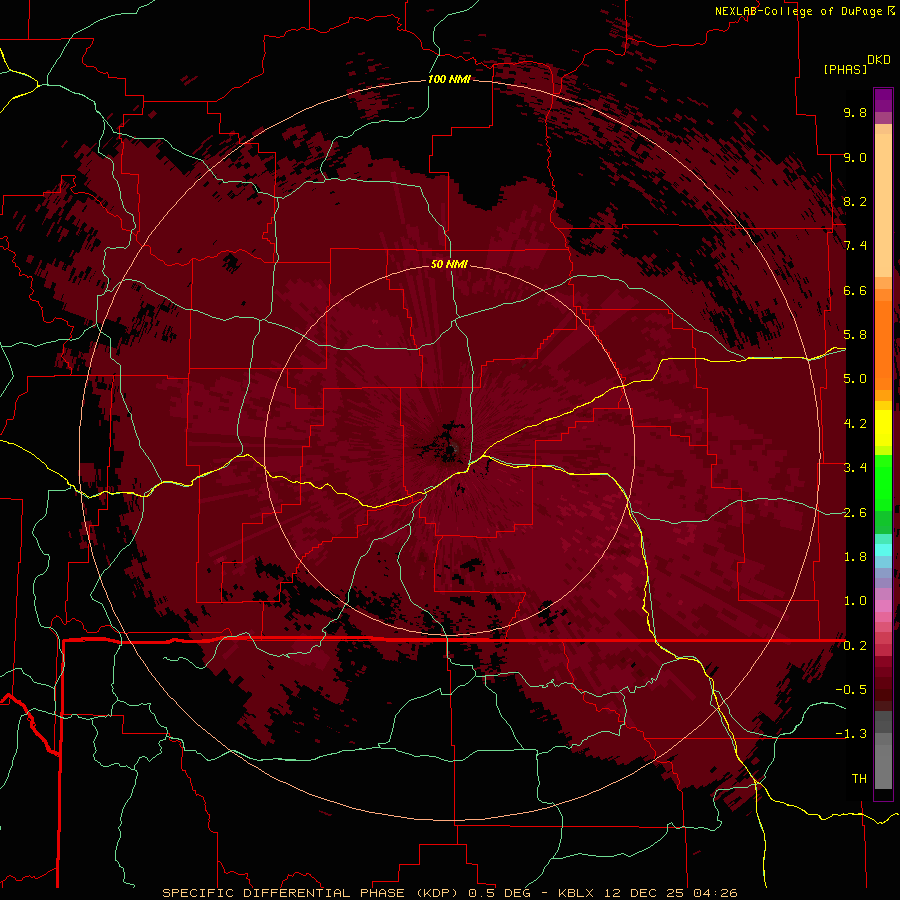Pick the pink segment of the color scale
900x900 pixels.
(x=883, y=605)
